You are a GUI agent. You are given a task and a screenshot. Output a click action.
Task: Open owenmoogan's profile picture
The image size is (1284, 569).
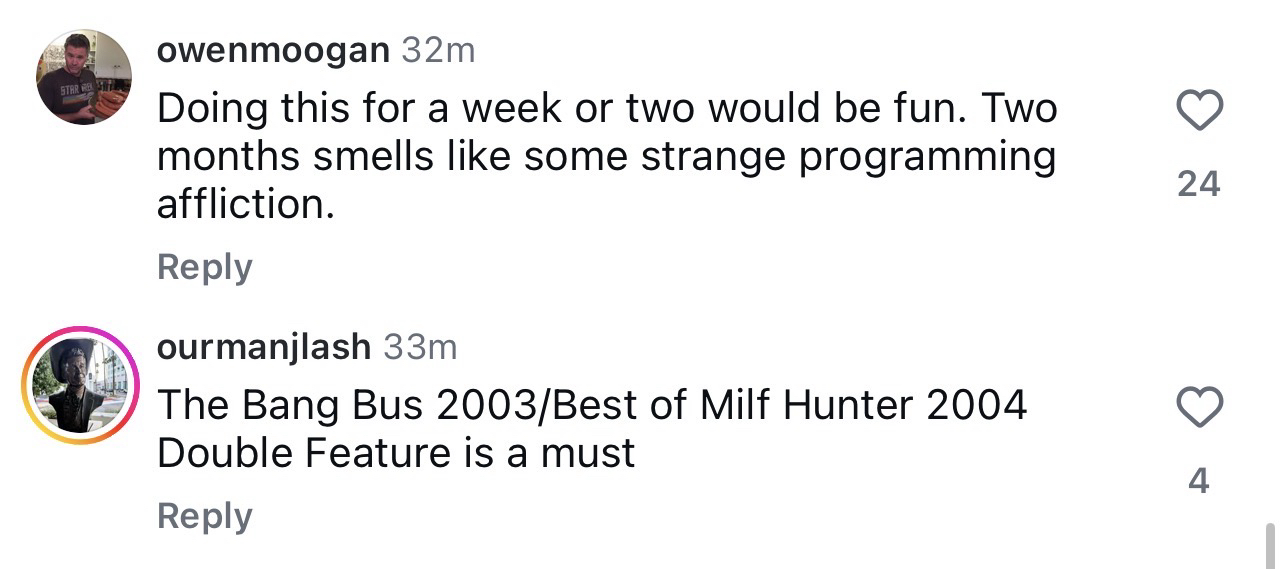tap(84, 77)
